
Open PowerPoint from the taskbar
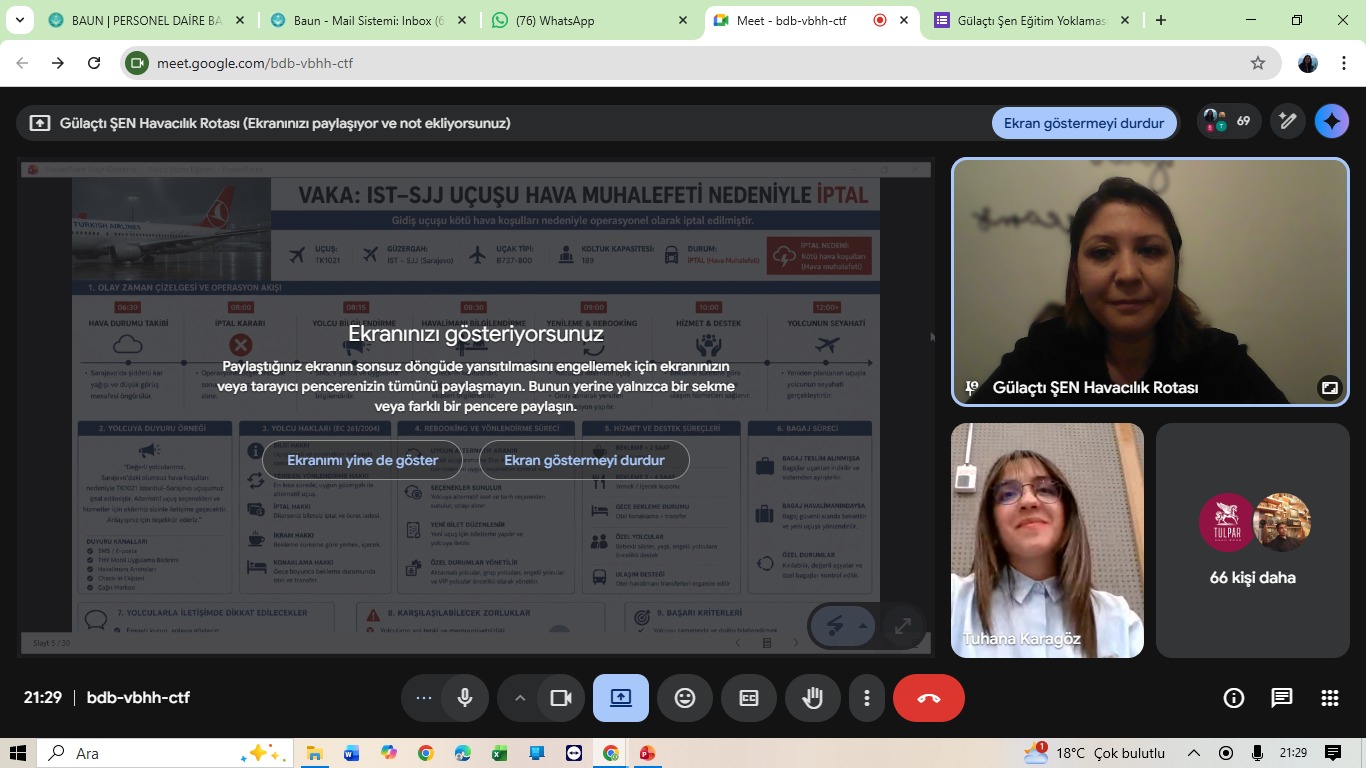647,753
